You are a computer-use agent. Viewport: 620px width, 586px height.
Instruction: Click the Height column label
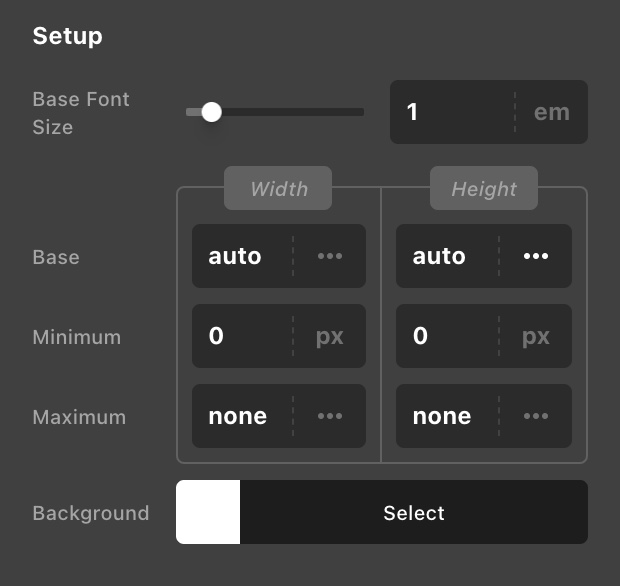484,188
